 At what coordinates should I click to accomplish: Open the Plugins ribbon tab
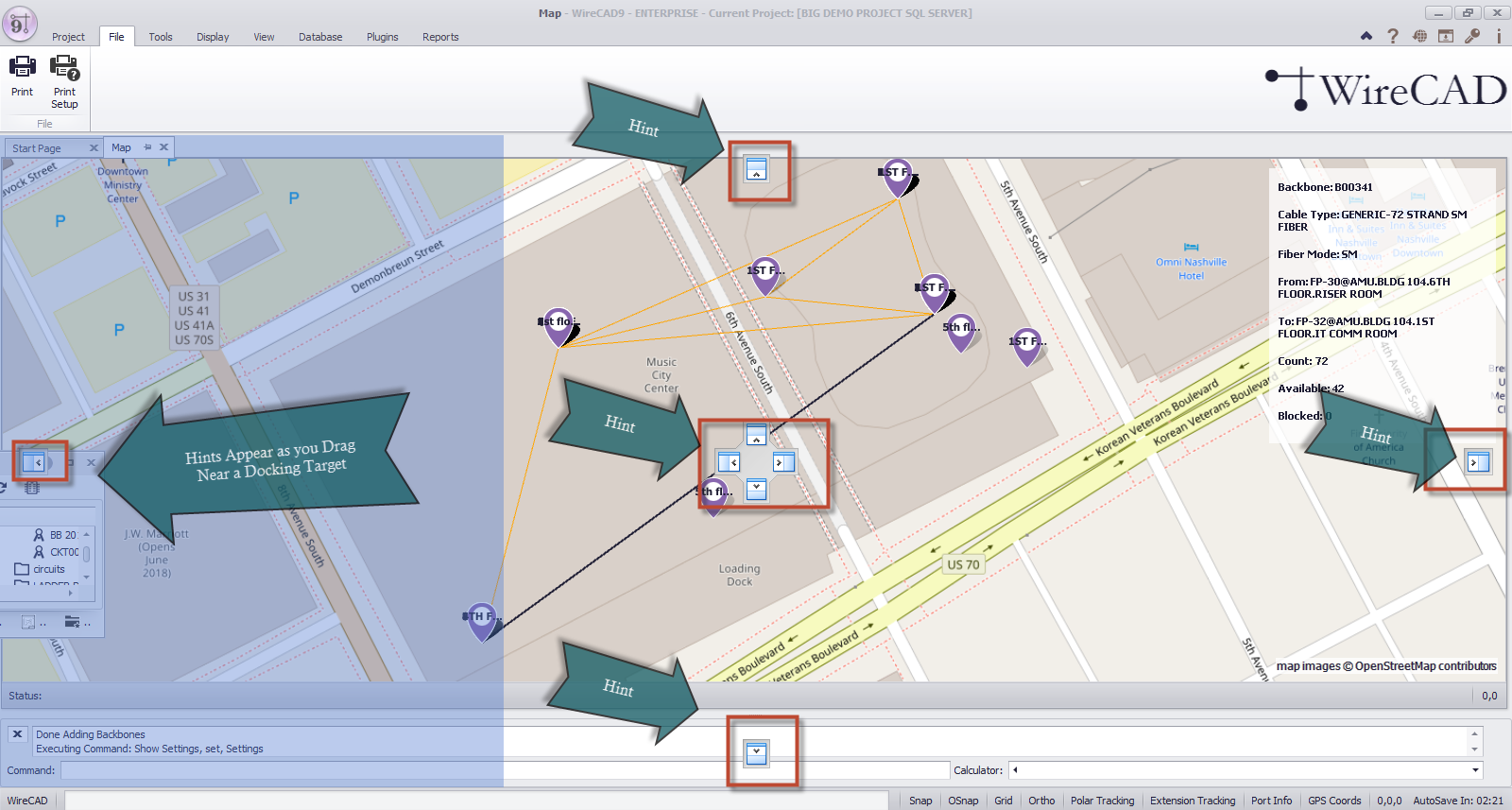point(383,37)
